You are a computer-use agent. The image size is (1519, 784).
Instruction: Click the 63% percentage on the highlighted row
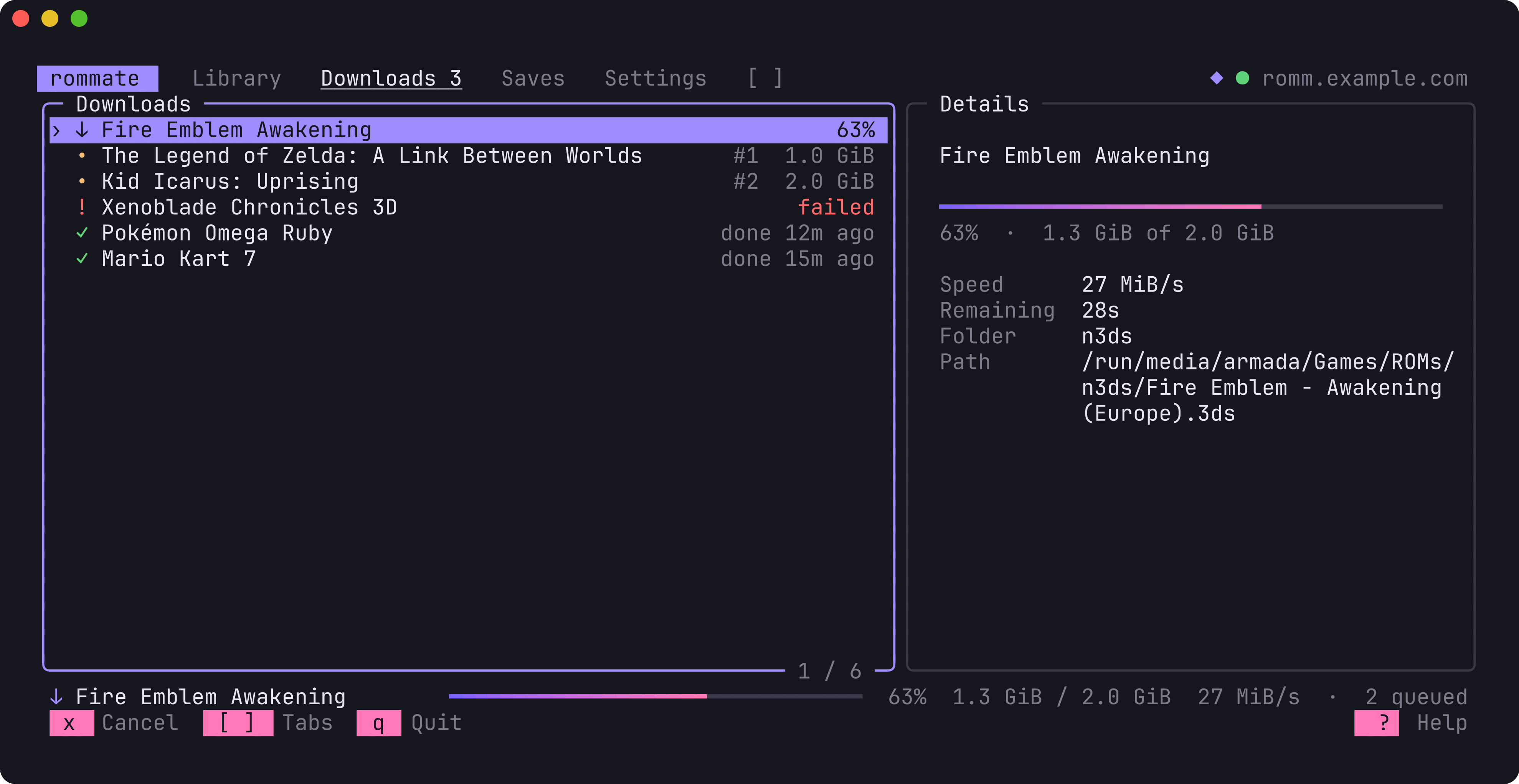[x=855, y=130]
